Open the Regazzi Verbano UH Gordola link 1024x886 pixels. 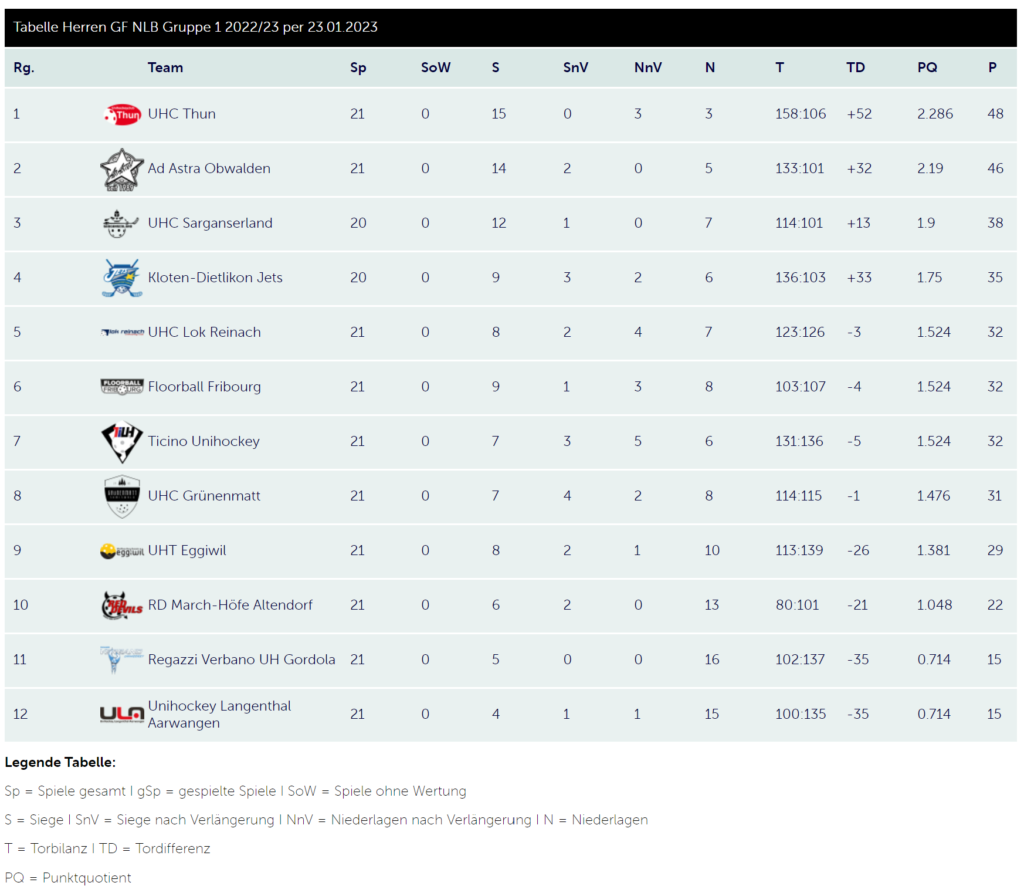pyautogui.click(x=242, y=659)
